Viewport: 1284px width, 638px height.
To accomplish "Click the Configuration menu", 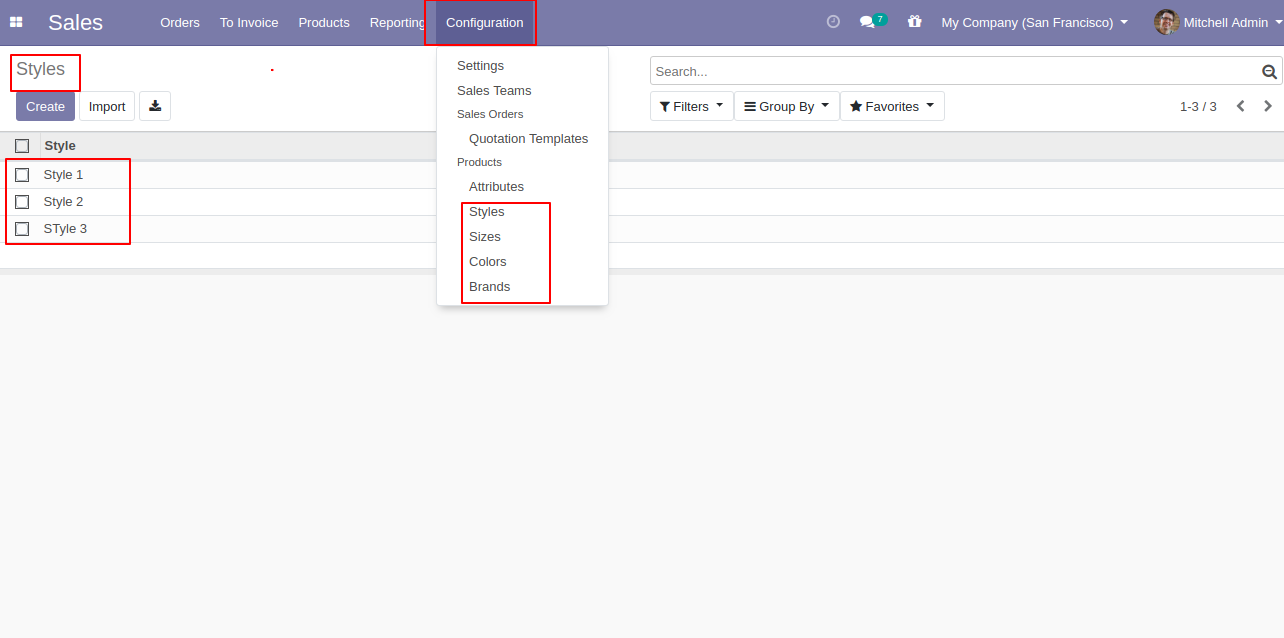I will click(485, 22).
